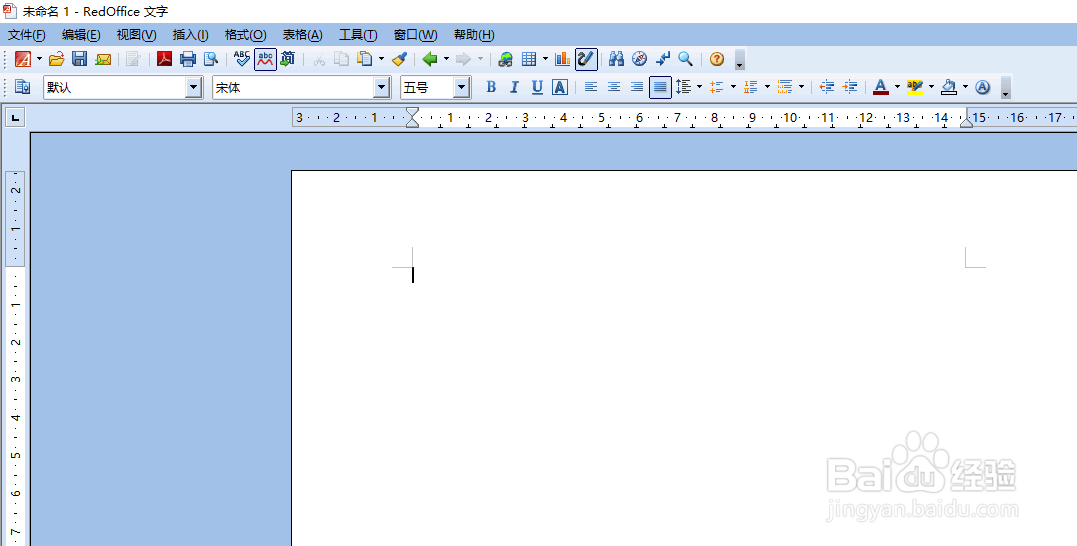
Task: Click the line spacing icon
Action: click(x=683, y=87)
